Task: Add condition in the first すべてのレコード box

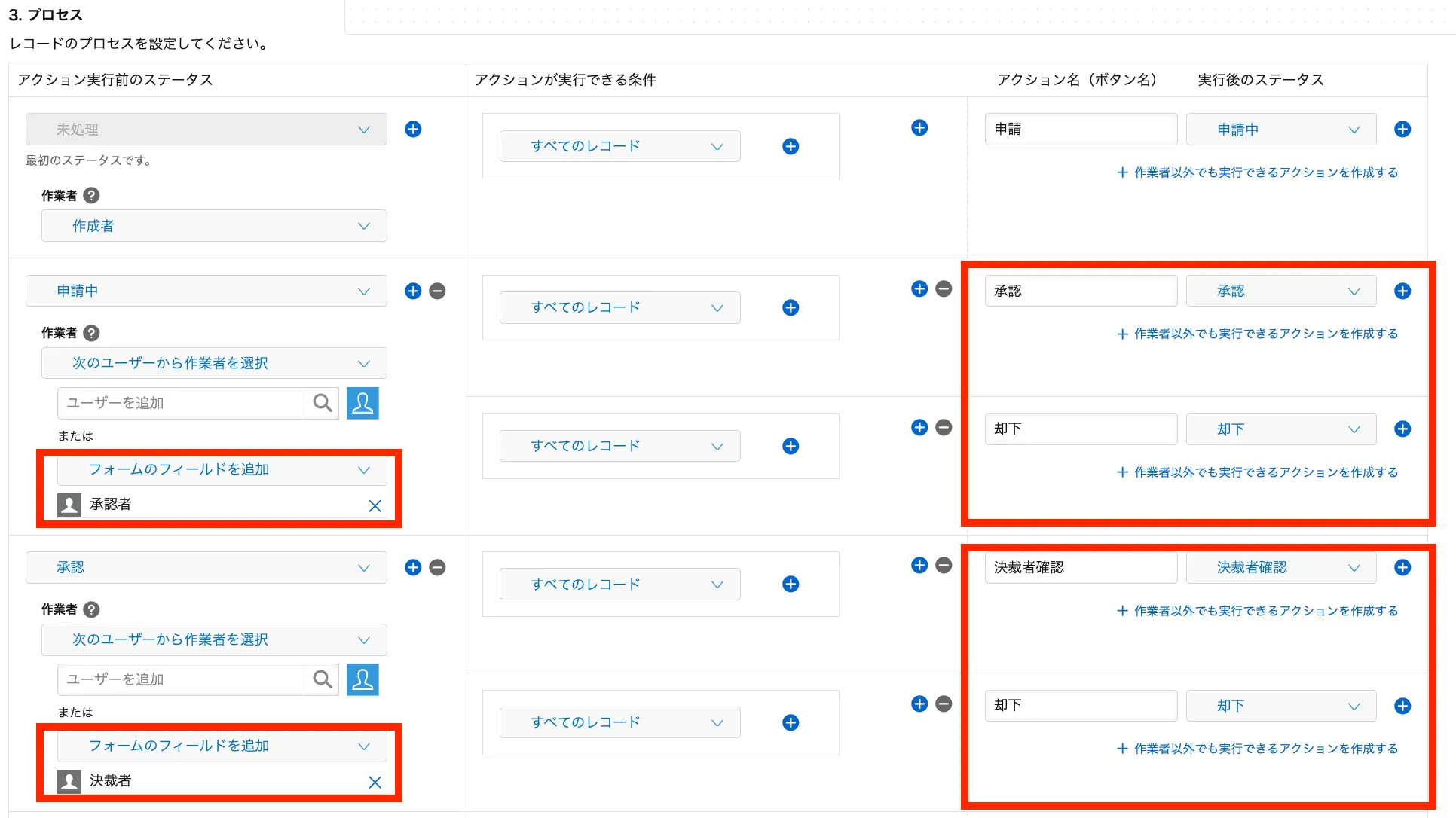Action: tap(791, 146)
